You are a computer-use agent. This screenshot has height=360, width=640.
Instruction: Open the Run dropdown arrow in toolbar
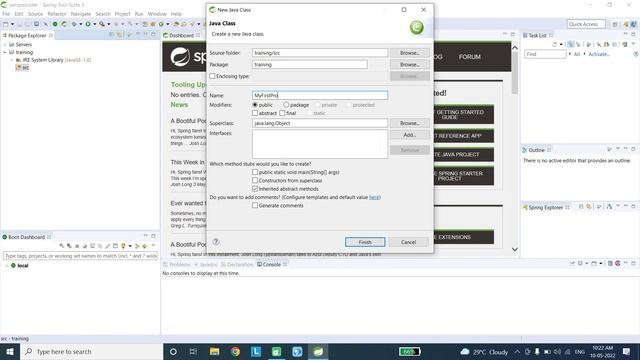pyautogui.click(x=95, y=24)
